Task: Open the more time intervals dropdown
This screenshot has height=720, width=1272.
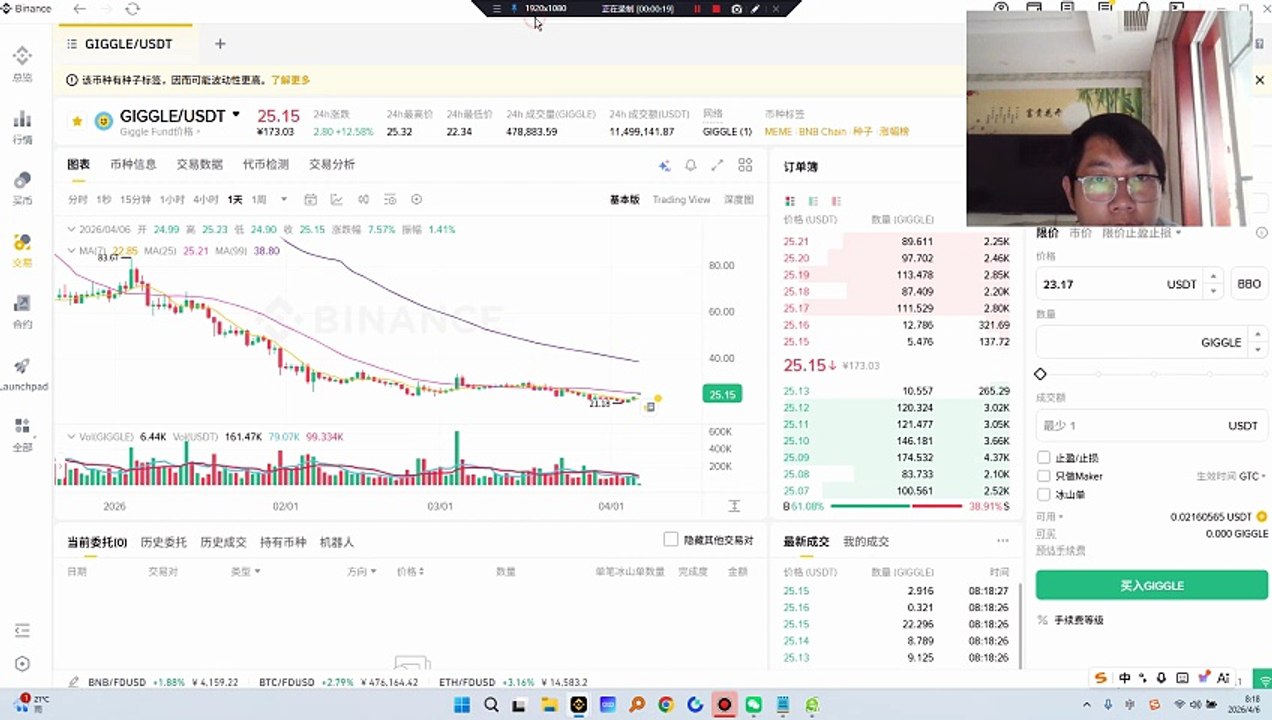Action: click(x=284, y=199)
